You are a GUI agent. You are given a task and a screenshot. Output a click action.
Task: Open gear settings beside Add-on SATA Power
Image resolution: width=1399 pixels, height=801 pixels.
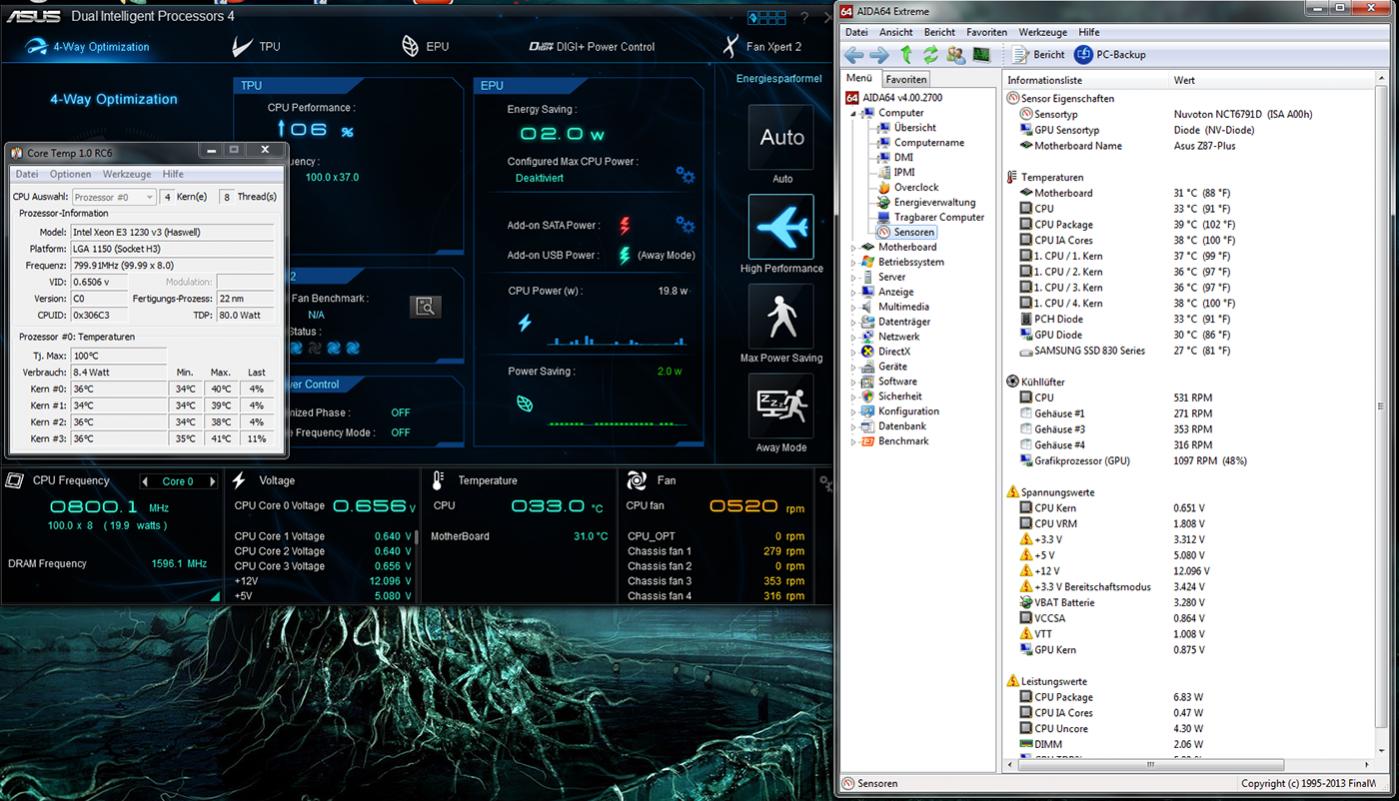(685, 224)
